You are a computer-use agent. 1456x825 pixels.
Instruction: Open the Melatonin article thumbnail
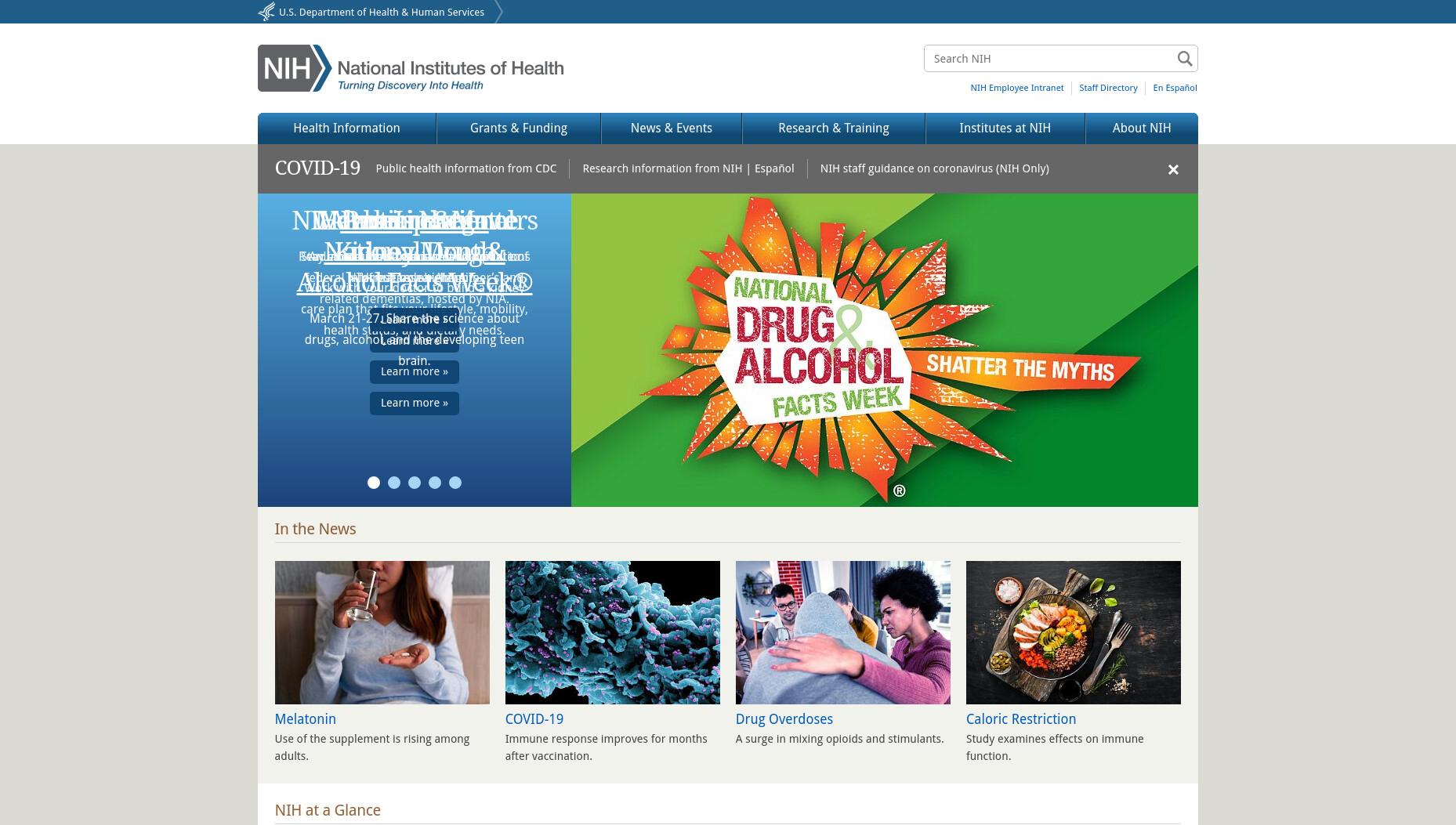tap(382, 632)
